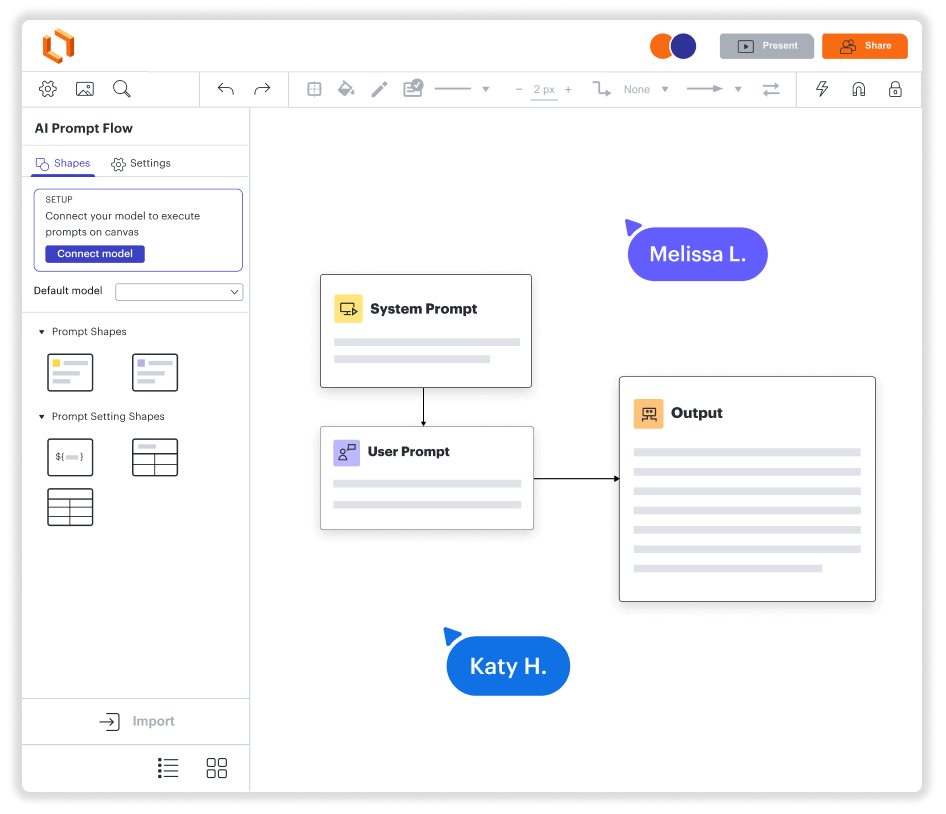Increase line width with plus stepper
Viewport: 946px width, 814px height.
tap(568, 89)
